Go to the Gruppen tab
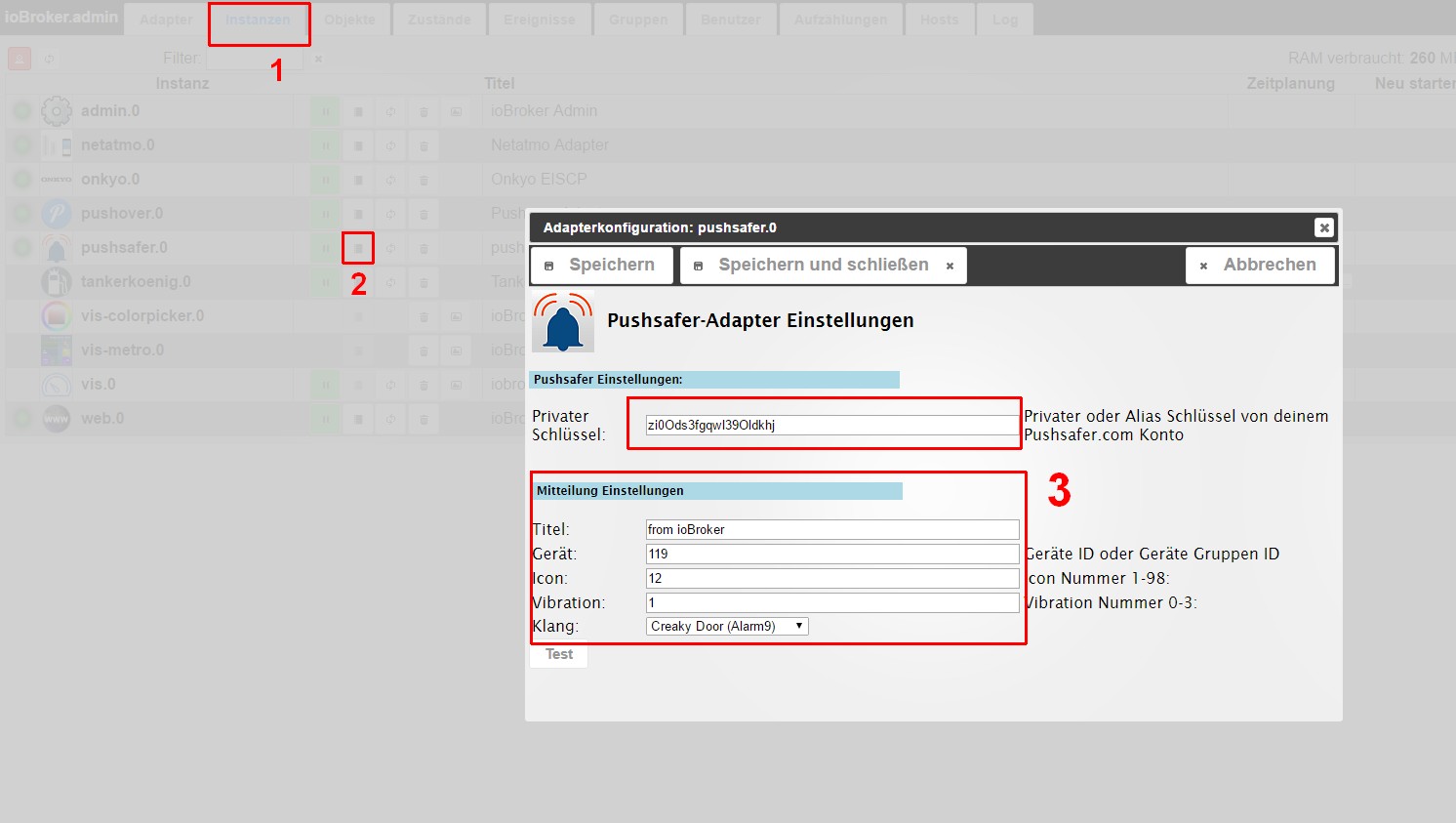This screenshot has height=823, width=1456. (639, 20)
